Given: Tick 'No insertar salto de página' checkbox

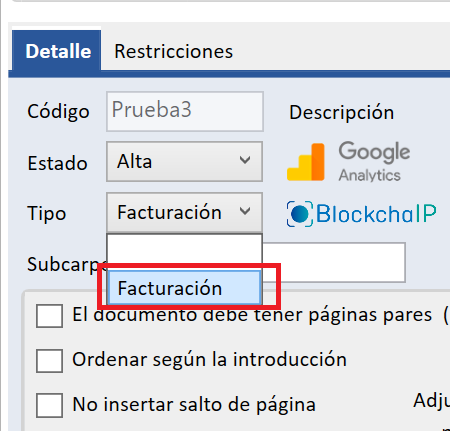Looking at the screenshot, I should 49,405.
